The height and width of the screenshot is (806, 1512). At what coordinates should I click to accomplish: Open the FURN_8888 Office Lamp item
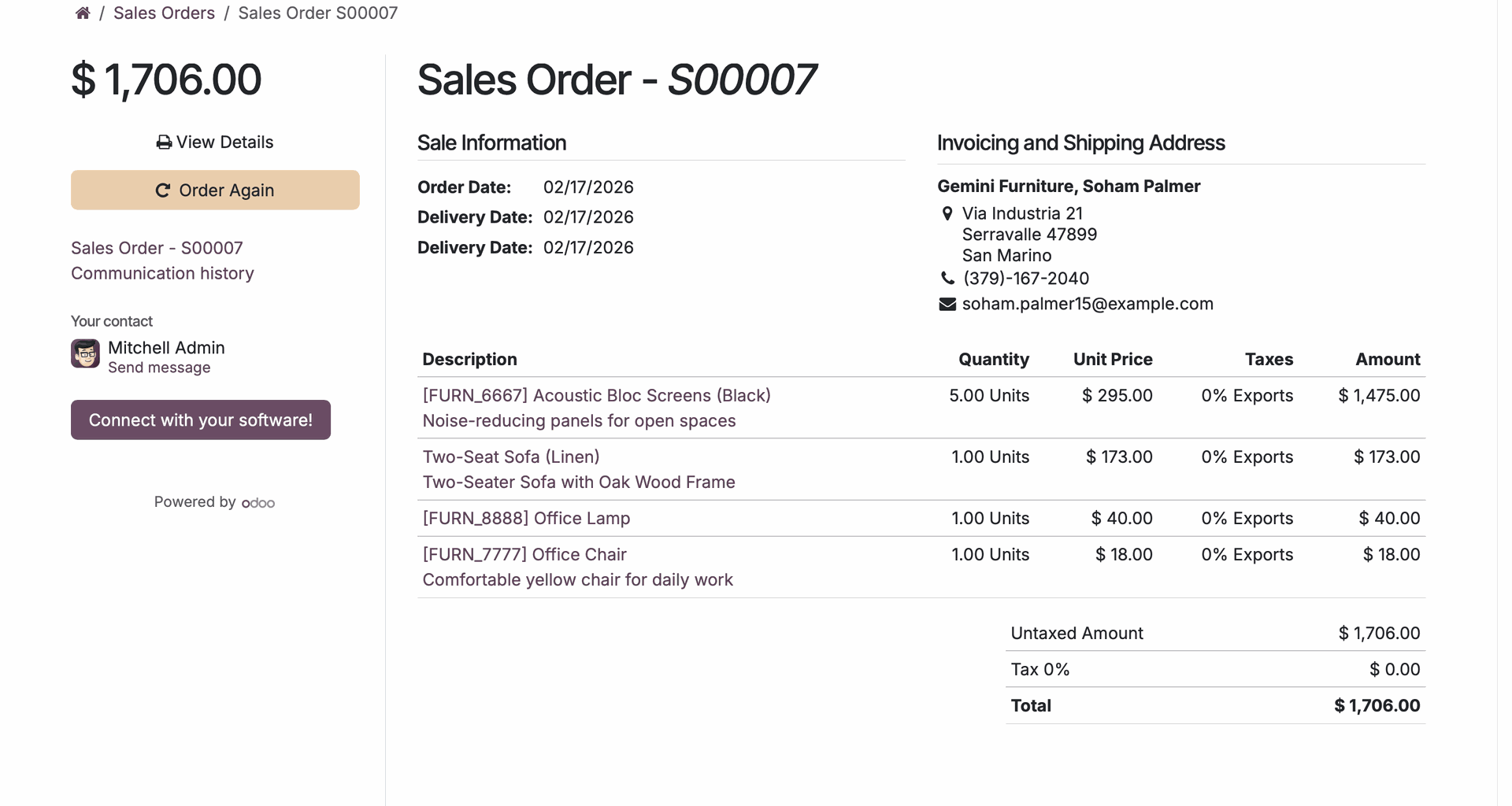[x=526, y=519]
